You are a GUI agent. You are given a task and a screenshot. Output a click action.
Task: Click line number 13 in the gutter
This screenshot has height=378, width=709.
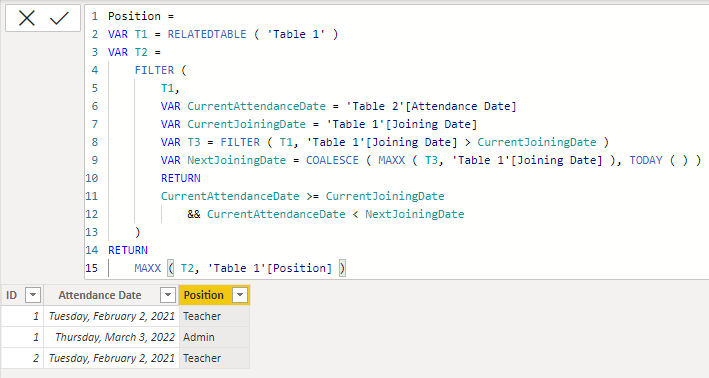tap(91, 232)
